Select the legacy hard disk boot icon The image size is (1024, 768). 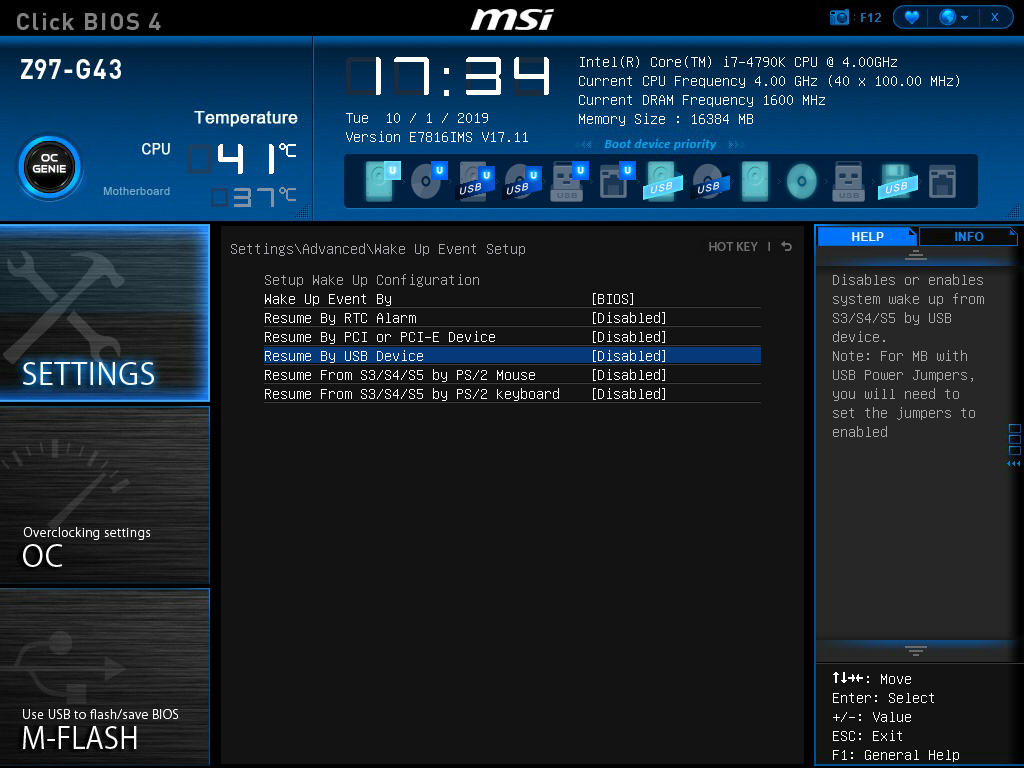point(755,181)
